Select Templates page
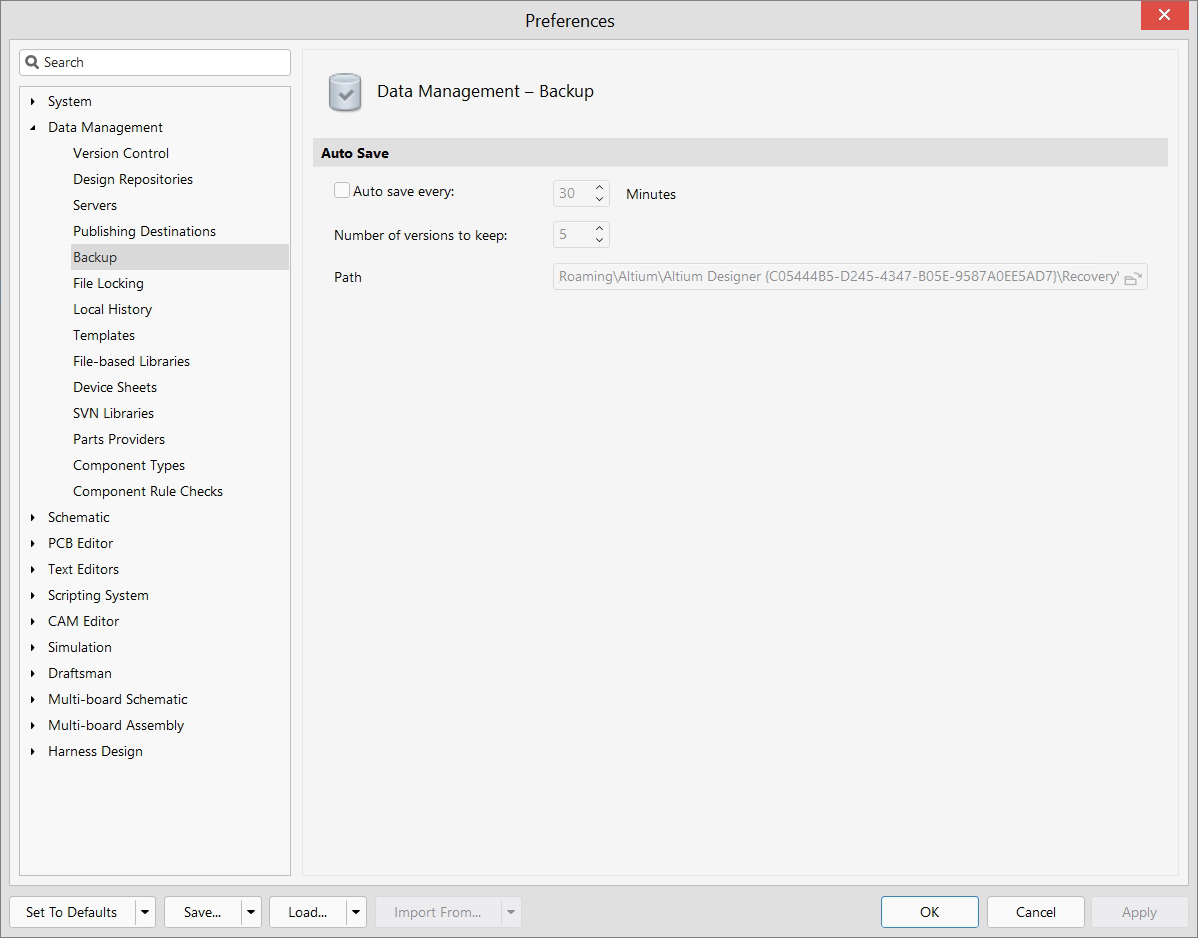 [104, 335]
